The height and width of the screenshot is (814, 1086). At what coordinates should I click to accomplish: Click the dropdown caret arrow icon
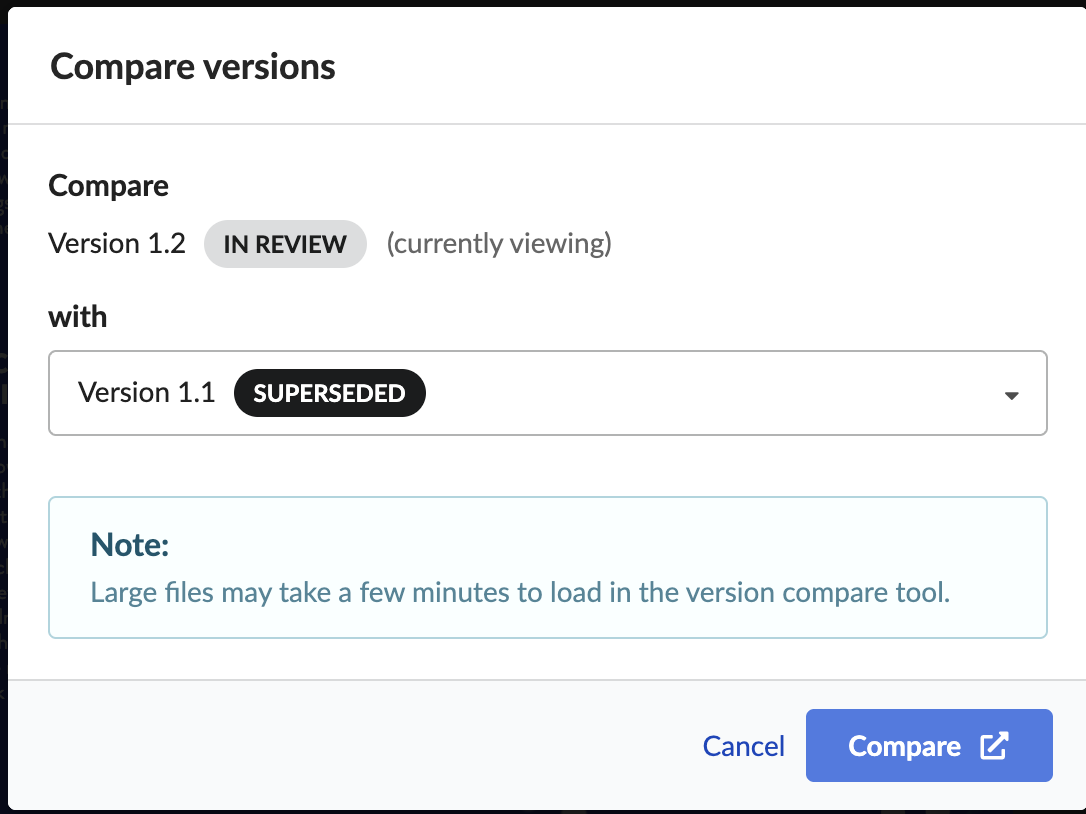coord(1011,396)
